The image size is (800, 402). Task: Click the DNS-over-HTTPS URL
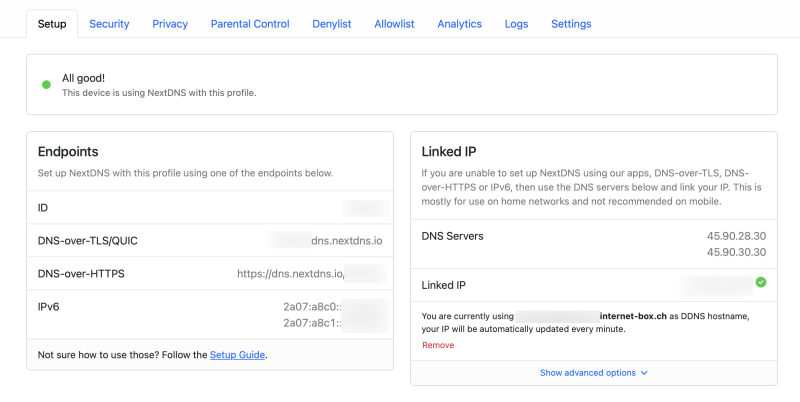point(310,273)
